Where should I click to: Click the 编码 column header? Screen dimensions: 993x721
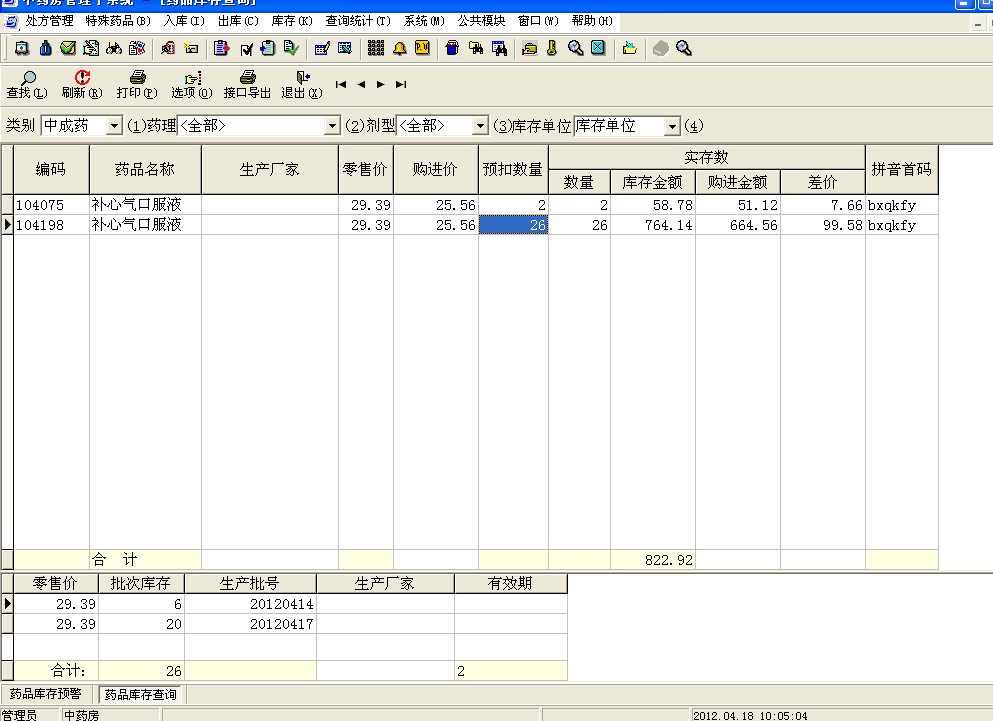(51, 169)
